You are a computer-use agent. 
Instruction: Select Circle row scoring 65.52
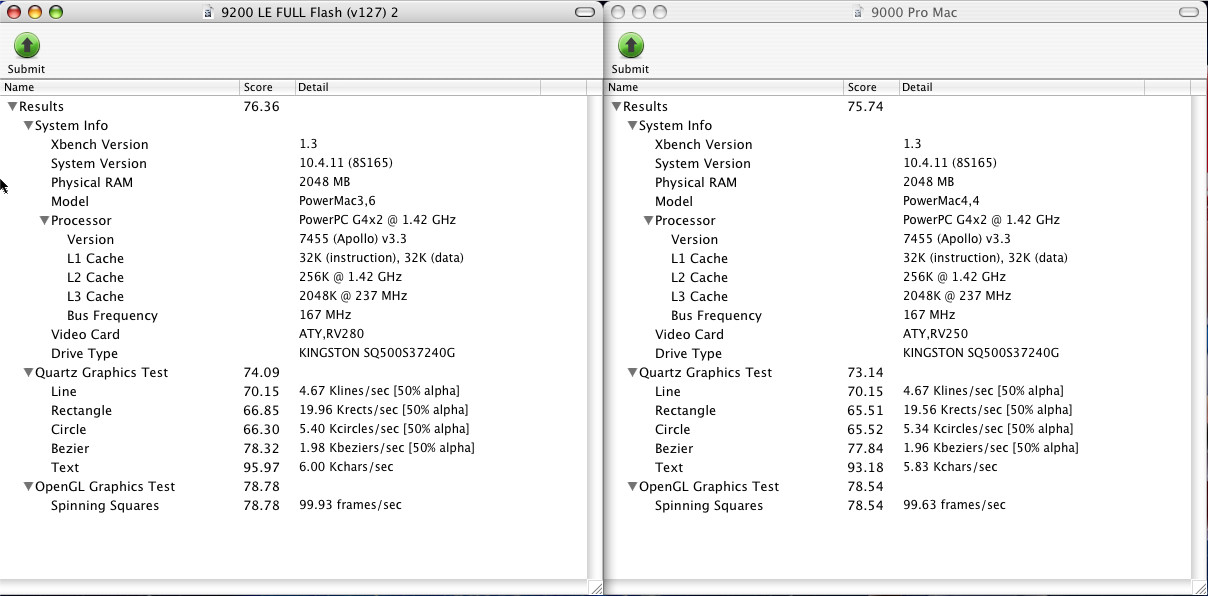(898, 429)
